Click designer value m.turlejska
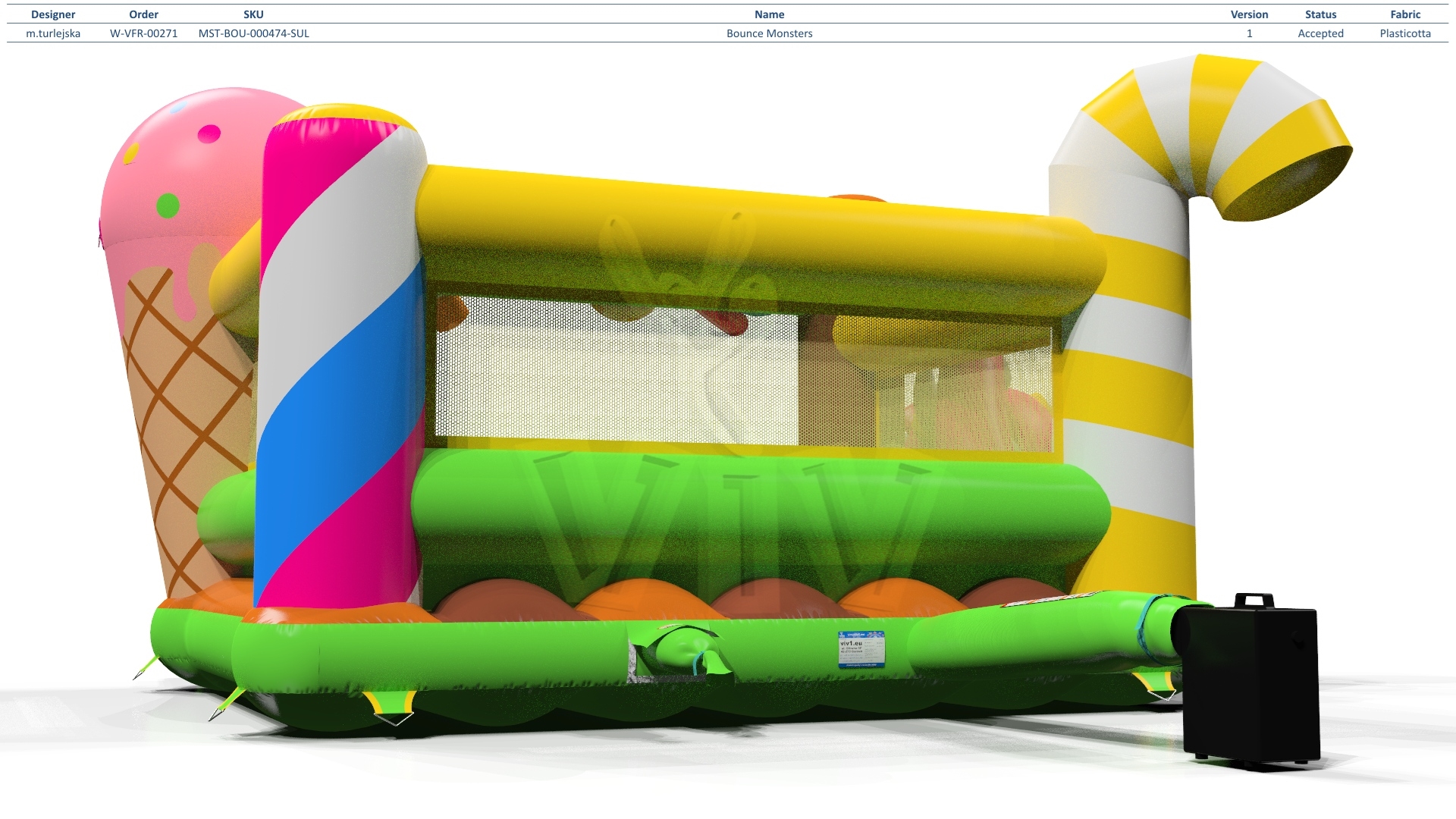Viewport: 1456px width, 819px height. 53,33
